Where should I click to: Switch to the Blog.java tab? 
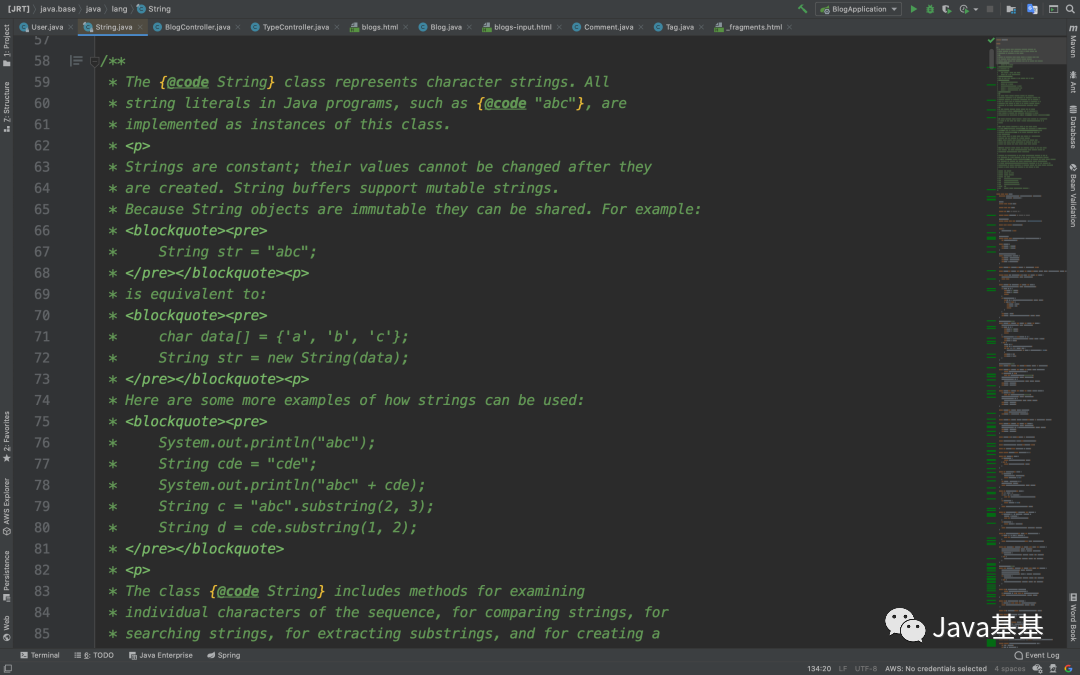click(x=446, y=27)
